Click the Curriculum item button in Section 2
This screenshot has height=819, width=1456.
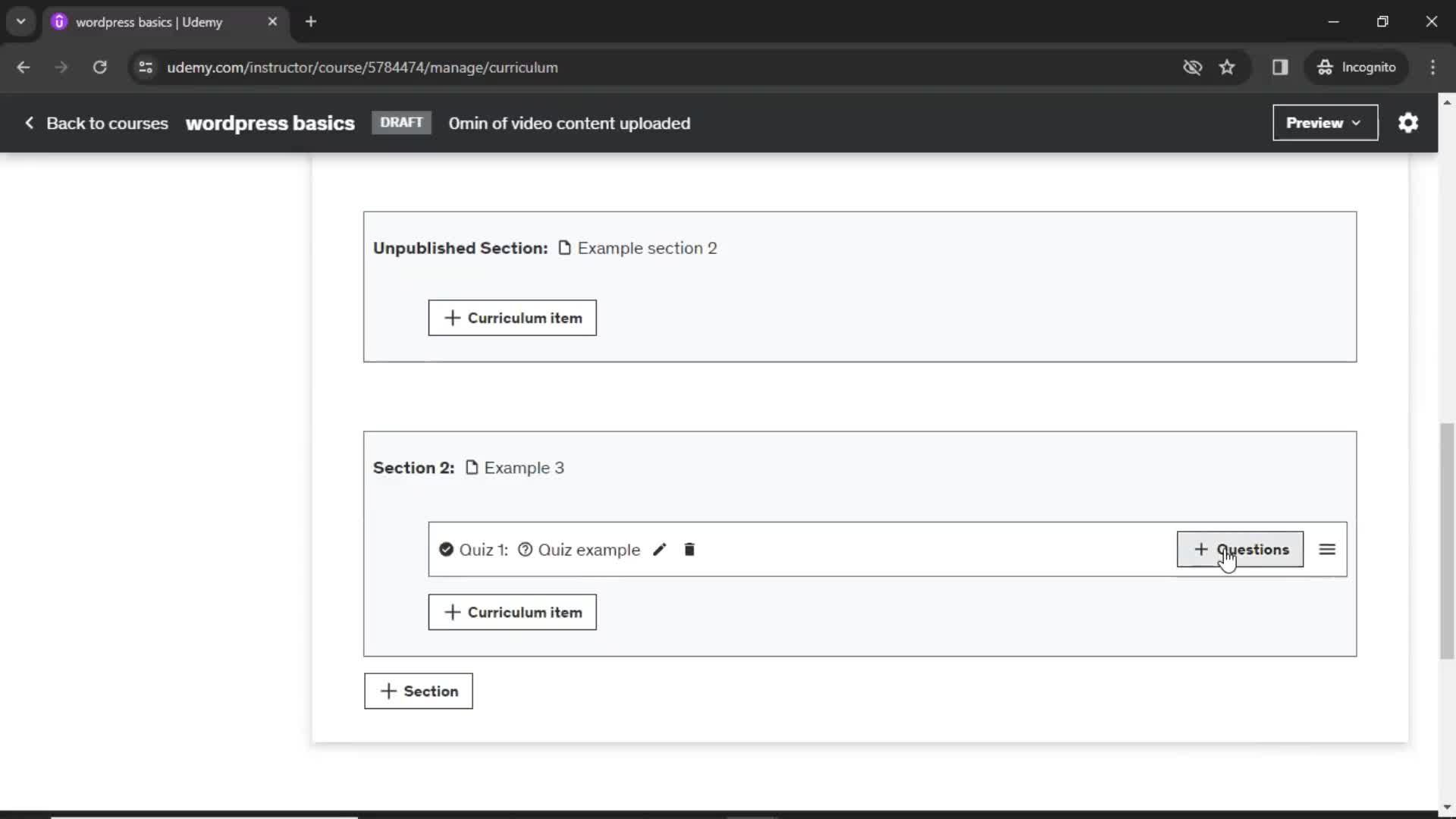click(x=513, y=612)
